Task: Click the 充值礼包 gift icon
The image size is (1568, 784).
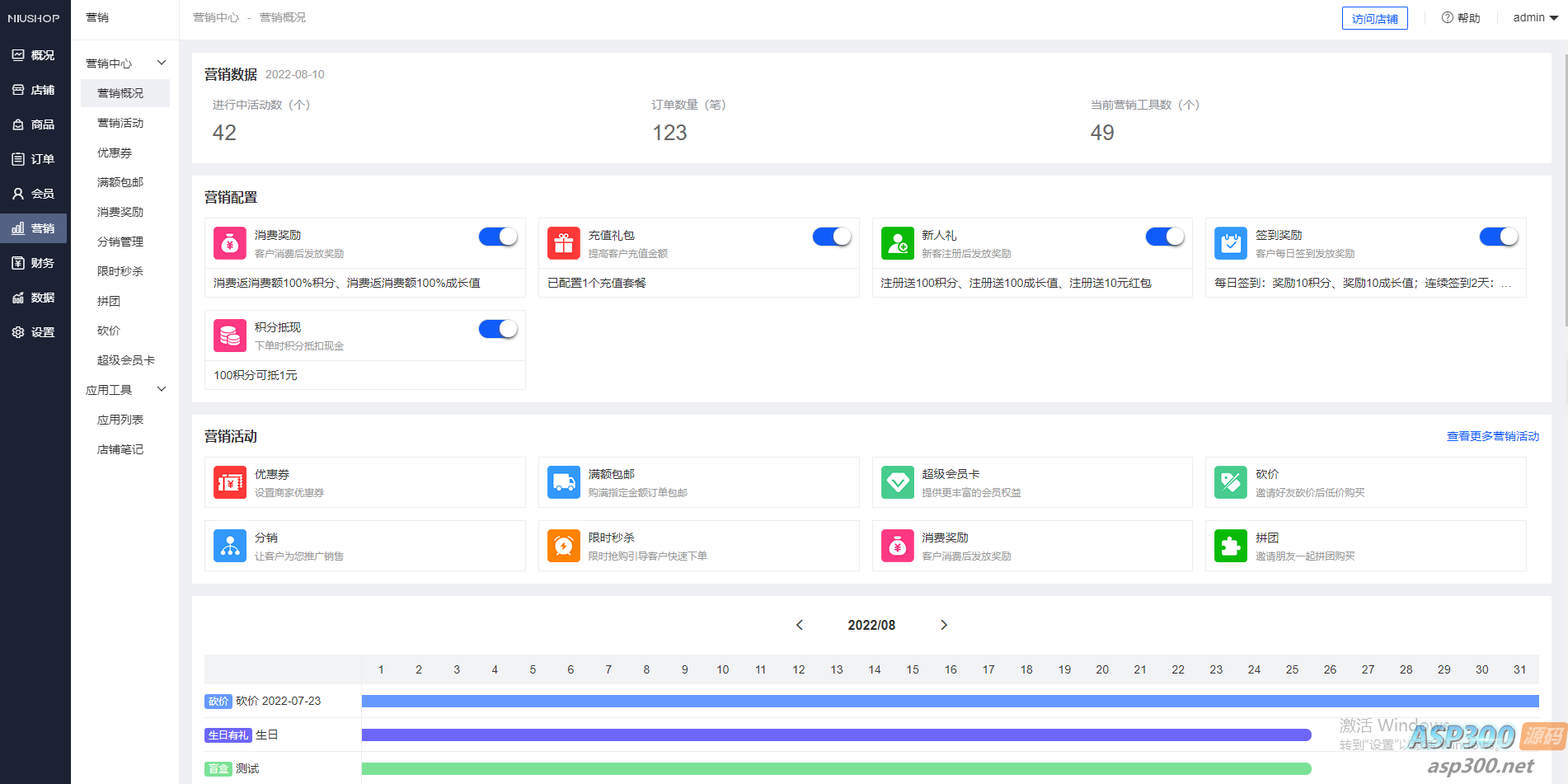Action: click(x=563, y=243)
